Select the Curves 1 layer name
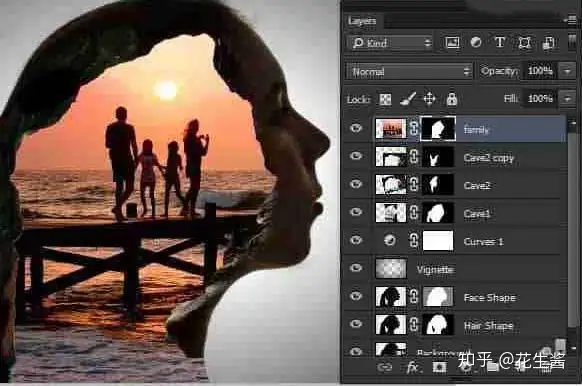 tap(484, 242)
